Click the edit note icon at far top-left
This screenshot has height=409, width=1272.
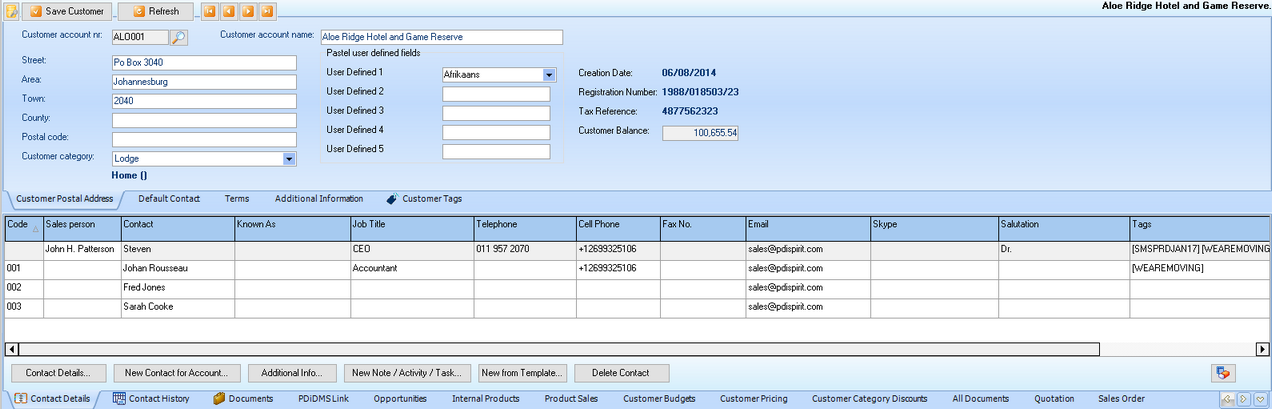[x=10, y=11]
